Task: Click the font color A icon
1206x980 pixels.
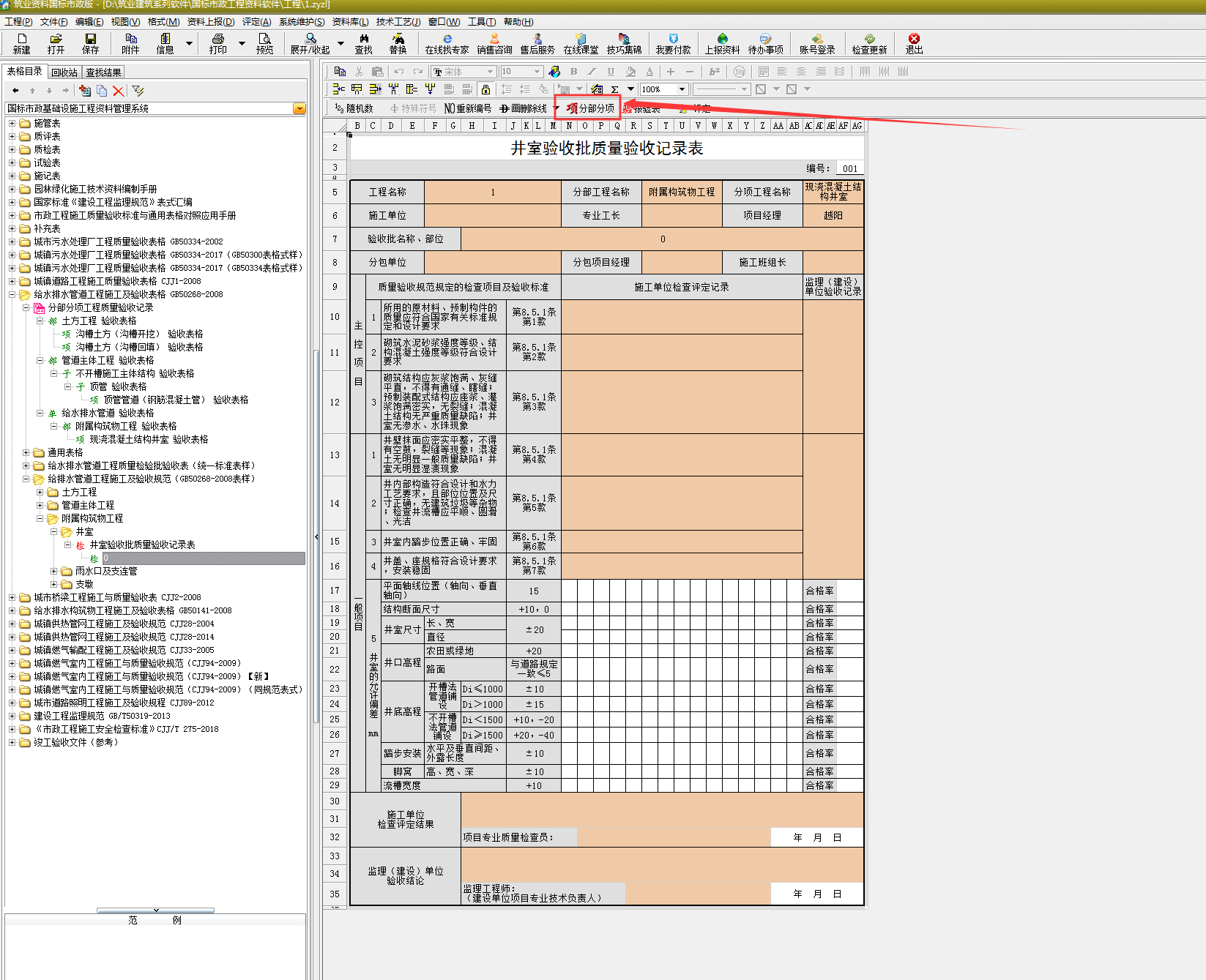Action: (x=649, y=71)
